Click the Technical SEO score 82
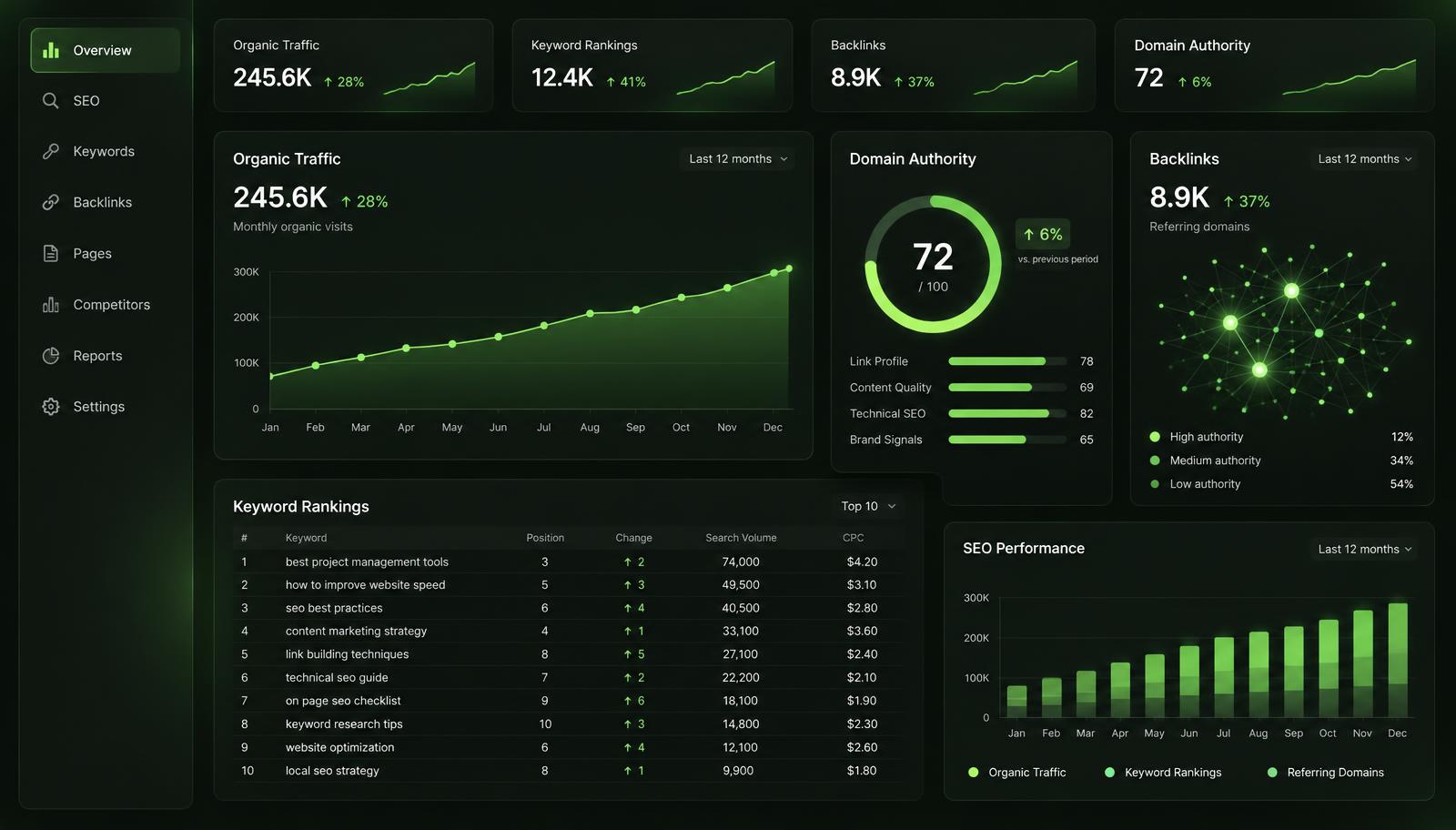1456x830 pixels. click(x=1087, y=413)
